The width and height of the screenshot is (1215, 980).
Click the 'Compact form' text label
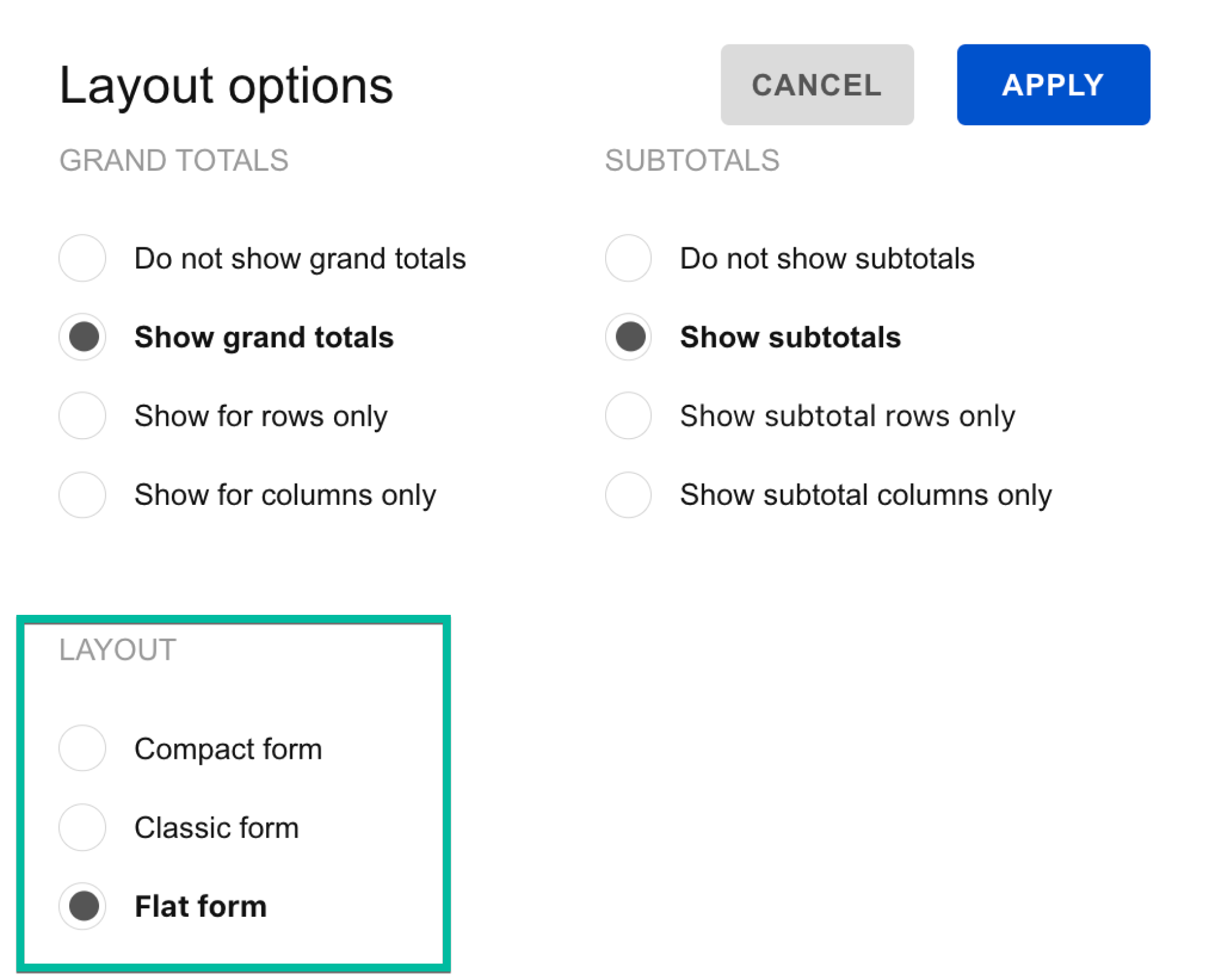pos(228,749)
